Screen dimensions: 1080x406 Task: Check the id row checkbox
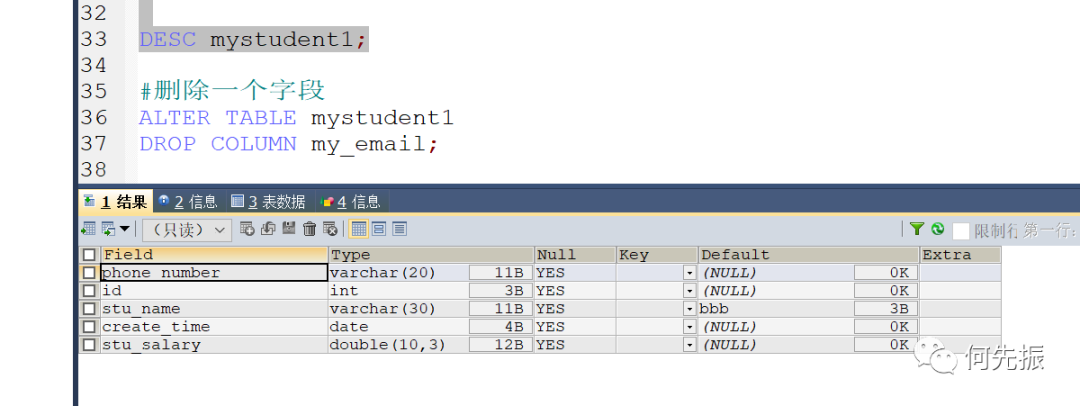[89, 291]
